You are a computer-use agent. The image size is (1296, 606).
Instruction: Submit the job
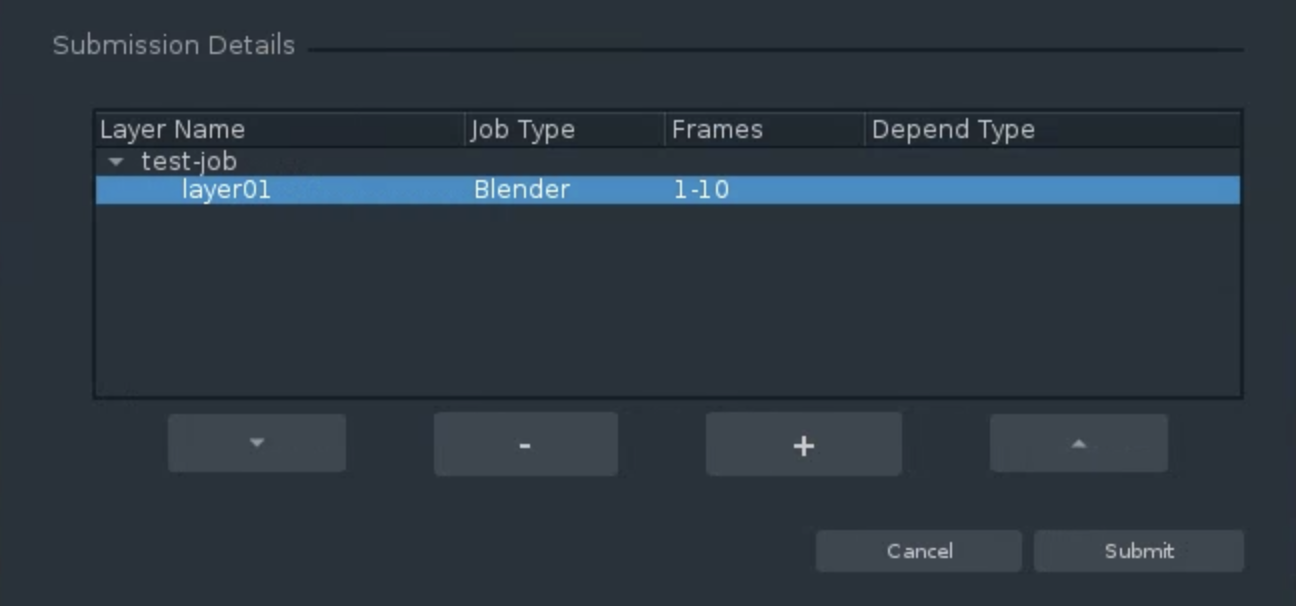click(x=1139, y=551)
